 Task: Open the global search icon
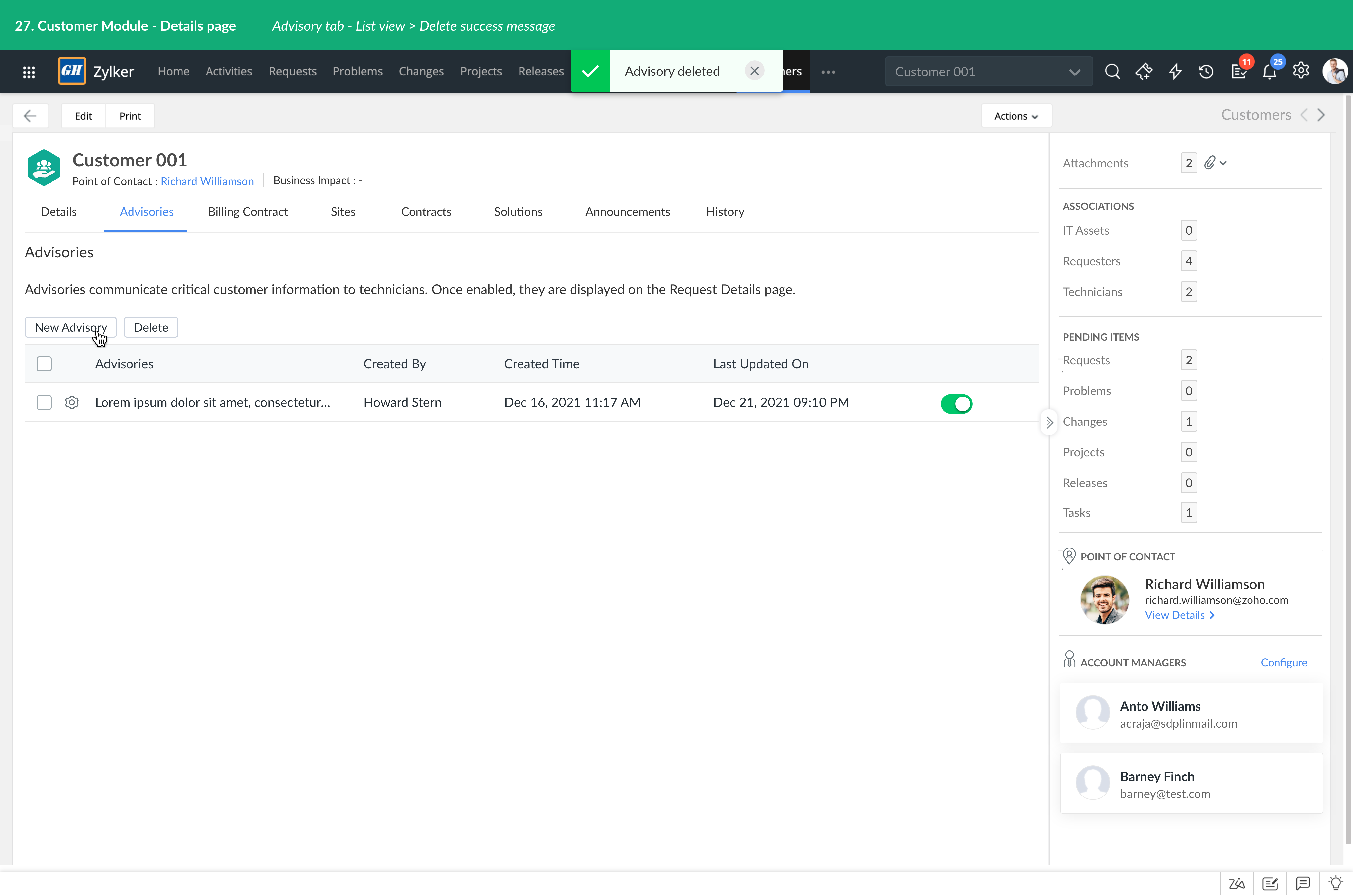[1112, 72]
